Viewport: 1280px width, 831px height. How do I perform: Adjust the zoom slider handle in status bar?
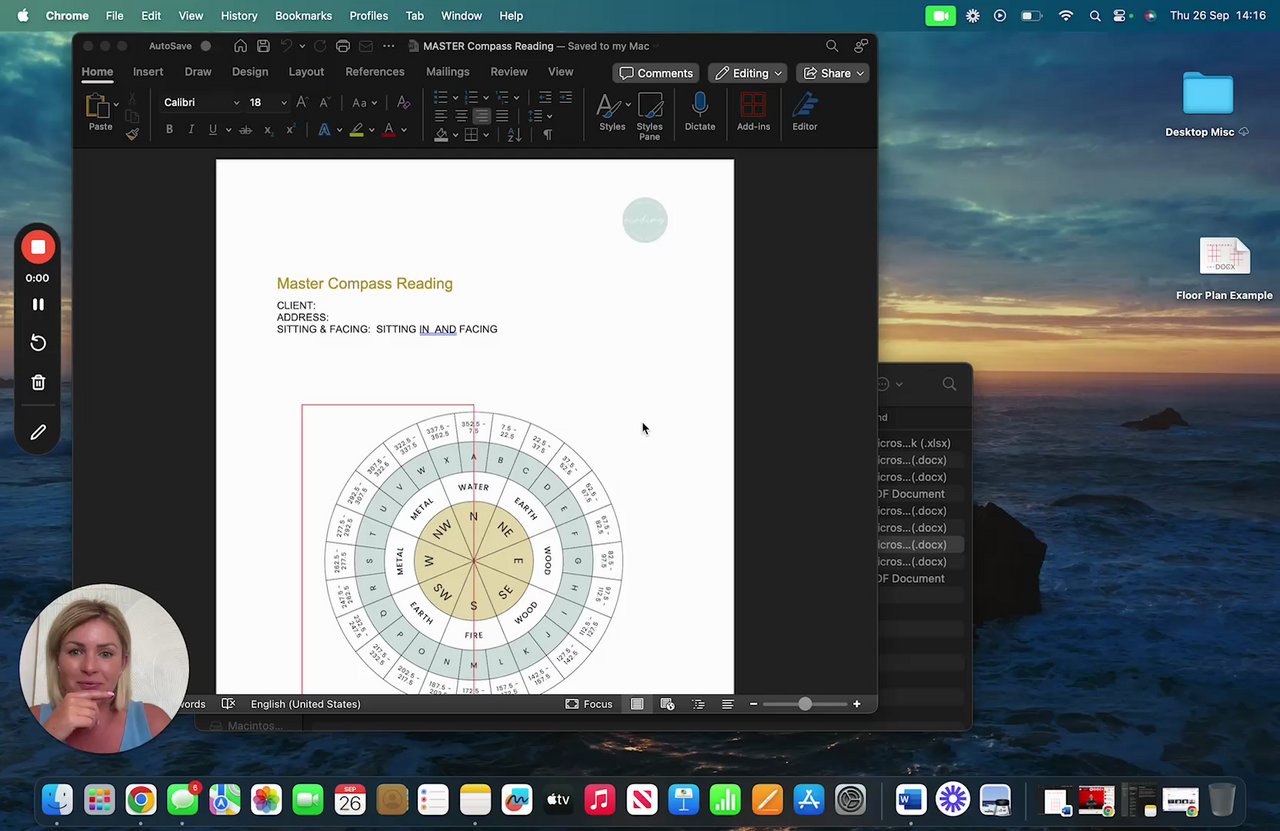tap(805, 704)
